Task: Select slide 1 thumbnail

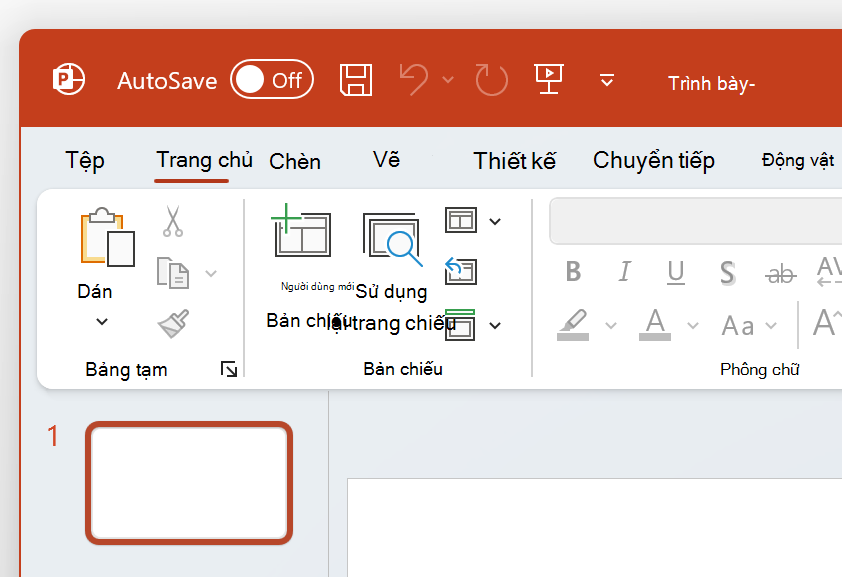Action: [189, 483]
